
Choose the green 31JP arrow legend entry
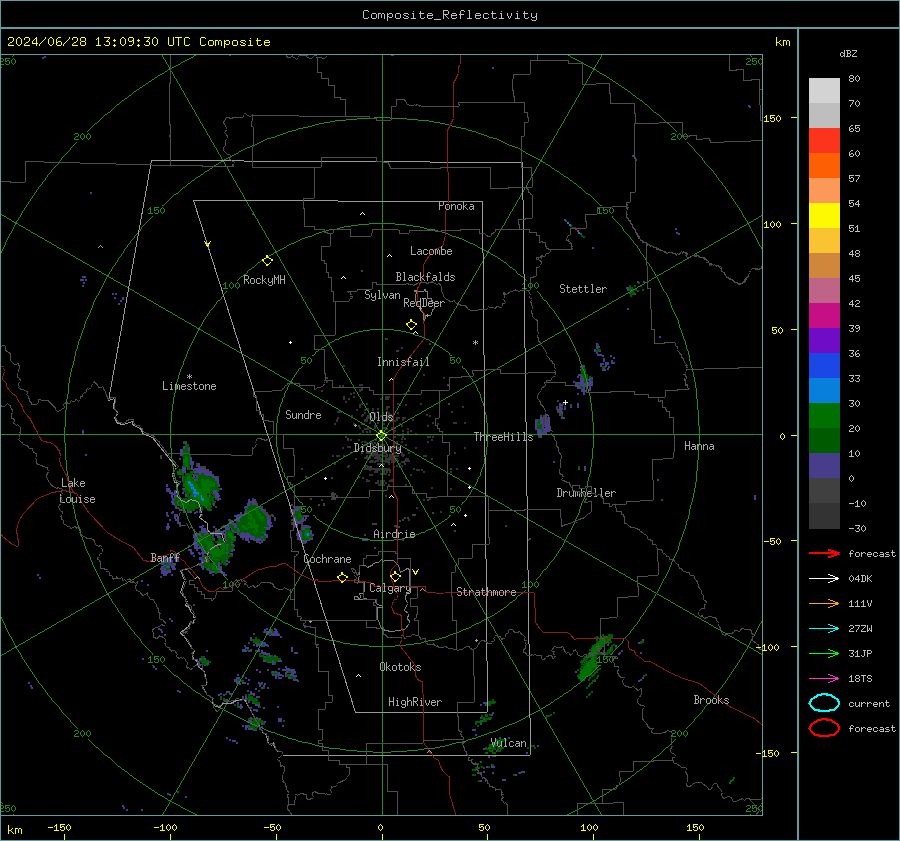tap(824, 653)
